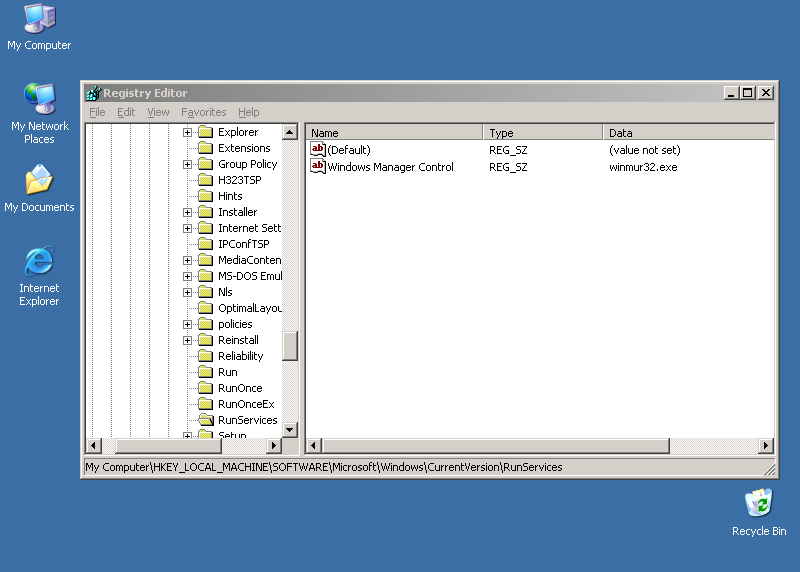Click the Hints key folder icon
Screen dimensions: 800x572
(206, 196)
